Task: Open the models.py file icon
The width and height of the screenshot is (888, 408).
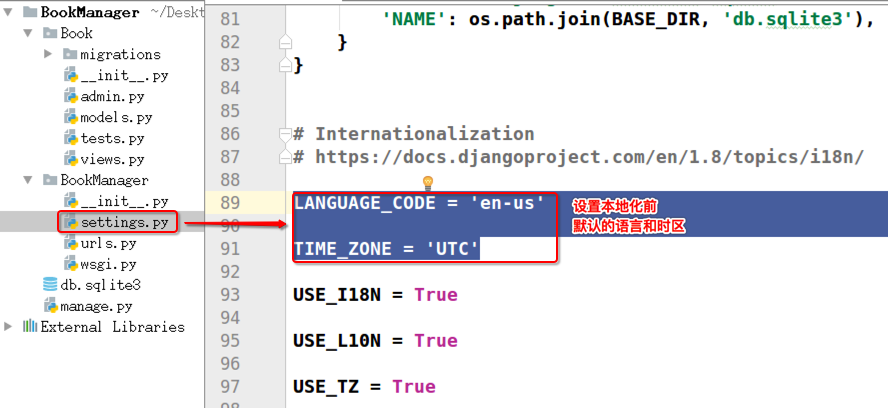Action: [70, 117]
